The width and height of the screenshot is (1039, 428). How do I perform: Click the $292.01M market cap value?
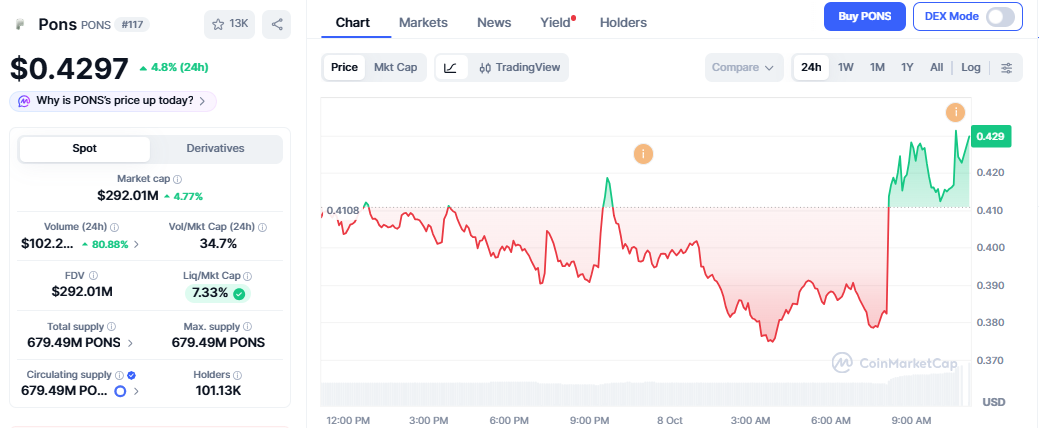[x=128, y=195]
